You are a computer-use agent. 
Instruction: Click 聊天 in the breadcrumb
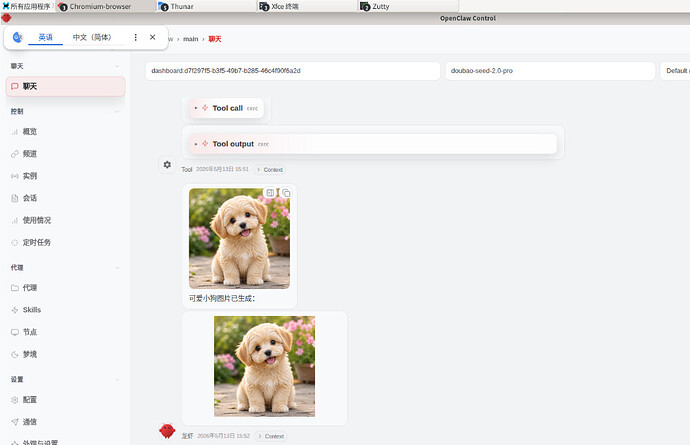(215, 39)
